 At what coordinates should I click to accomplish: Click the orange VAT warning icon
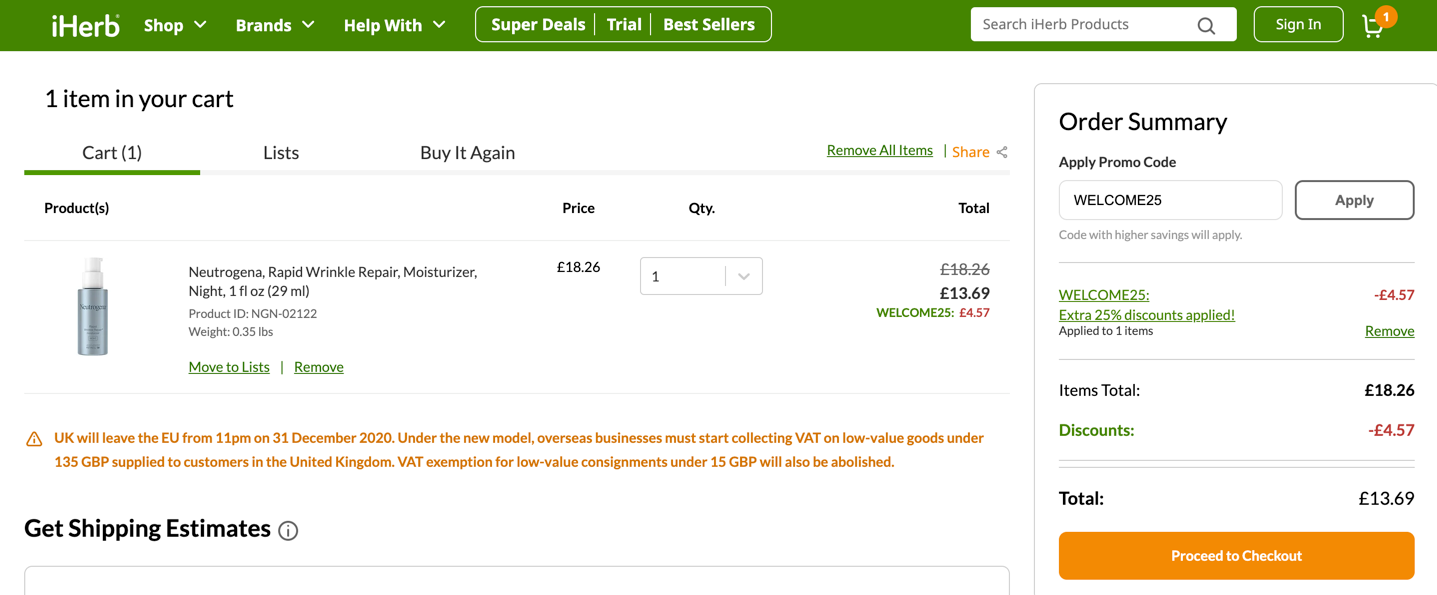pyautogui.click(x=34, y=439)
